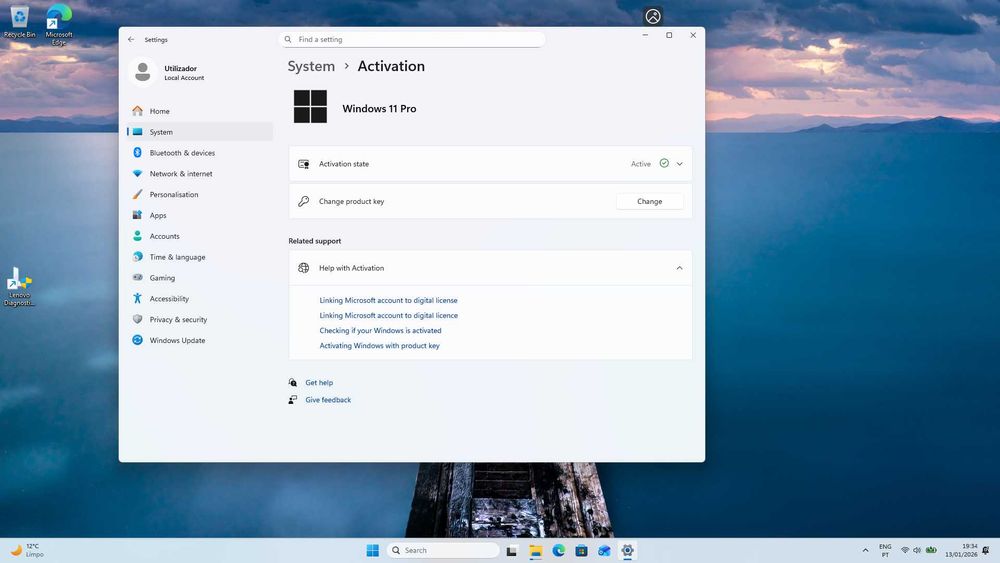Click the Give feedback link
Screen dimensions: 1000x563
(328, 400)
